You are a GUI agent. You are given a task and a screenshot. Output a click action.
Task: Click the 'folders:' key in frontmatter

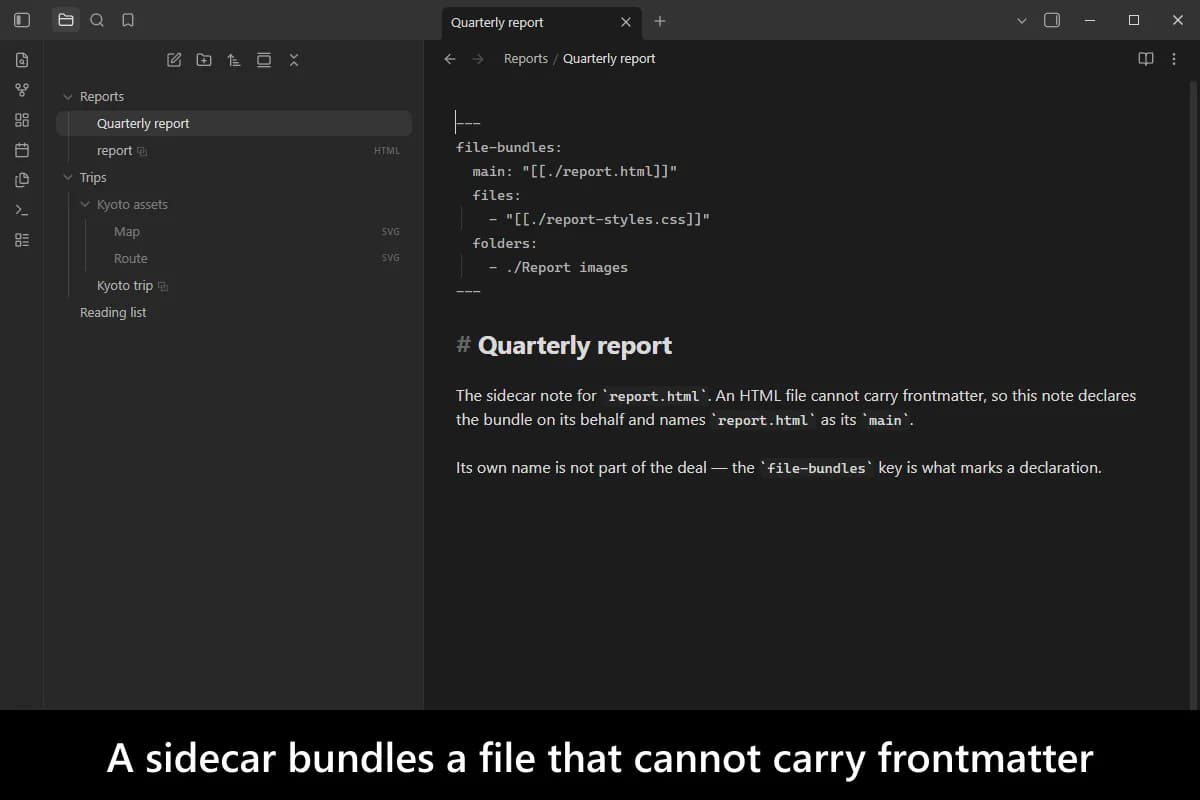click(505, 244)
